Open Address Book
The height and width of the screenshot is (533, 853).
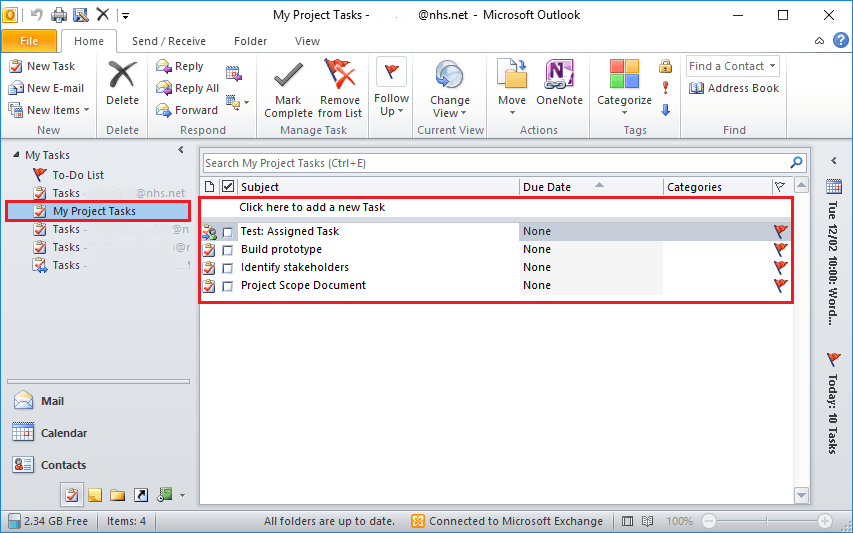(x=734, y=88)
